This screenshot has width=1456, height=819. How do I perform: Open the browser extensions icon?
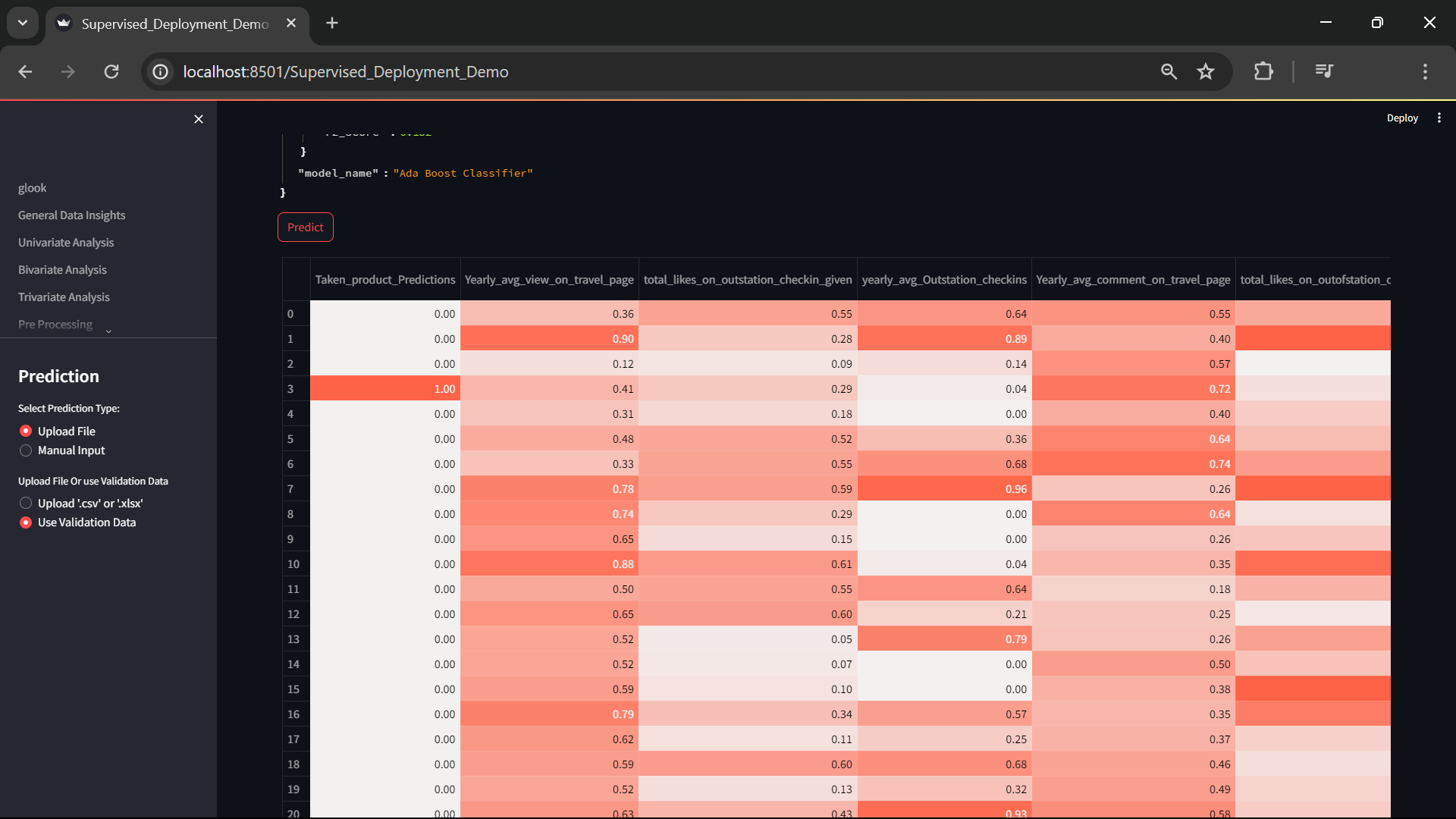tap(1263, 71)
